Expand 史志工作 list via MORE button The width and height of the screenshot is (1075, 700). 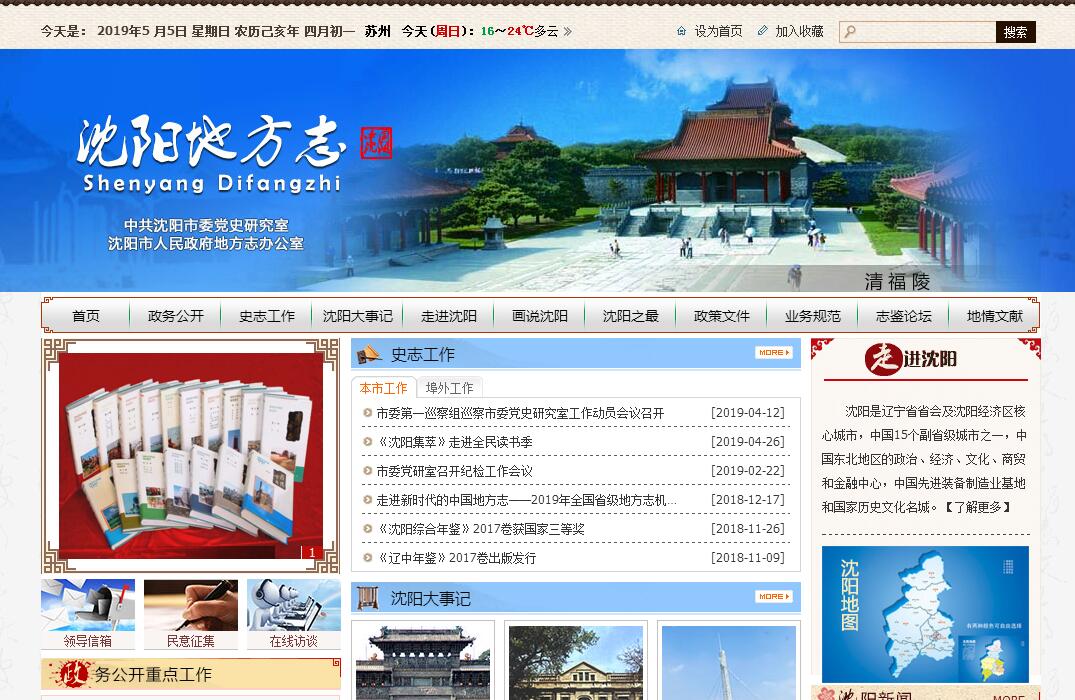coord(773,353)
